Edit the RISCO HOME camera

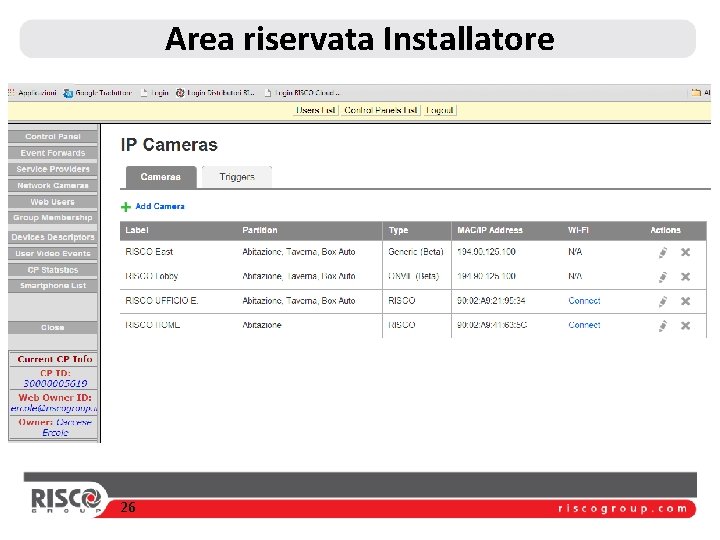tap(662, 326)
